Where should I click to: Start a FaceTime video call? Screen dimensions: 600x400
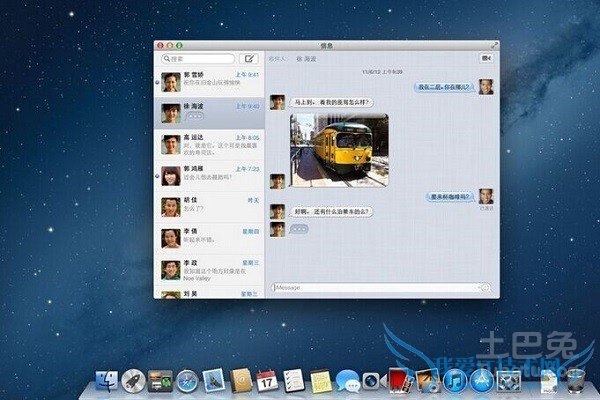click(x=486, y=59)
